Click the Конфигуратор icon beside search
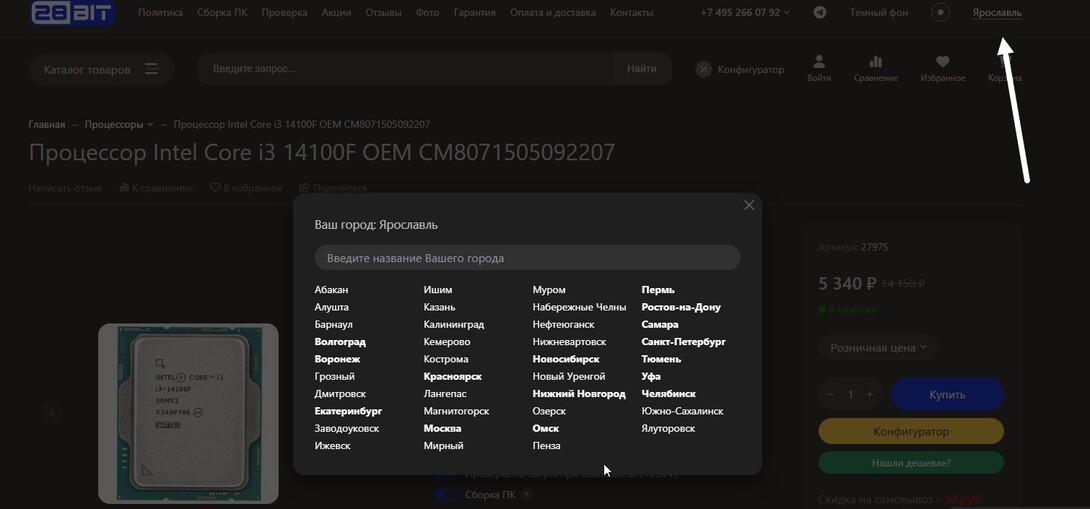 [x=704, y=69]
